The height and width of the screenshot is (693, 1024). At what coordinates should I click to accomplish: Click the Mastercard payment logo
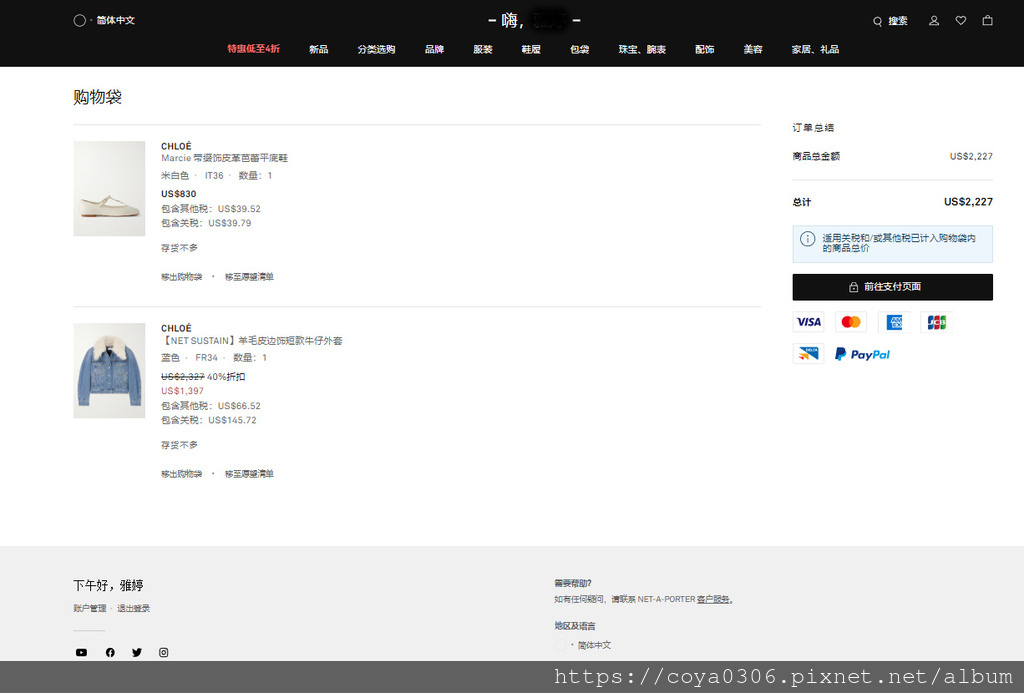pyautogui.click(x=851, y=322)
